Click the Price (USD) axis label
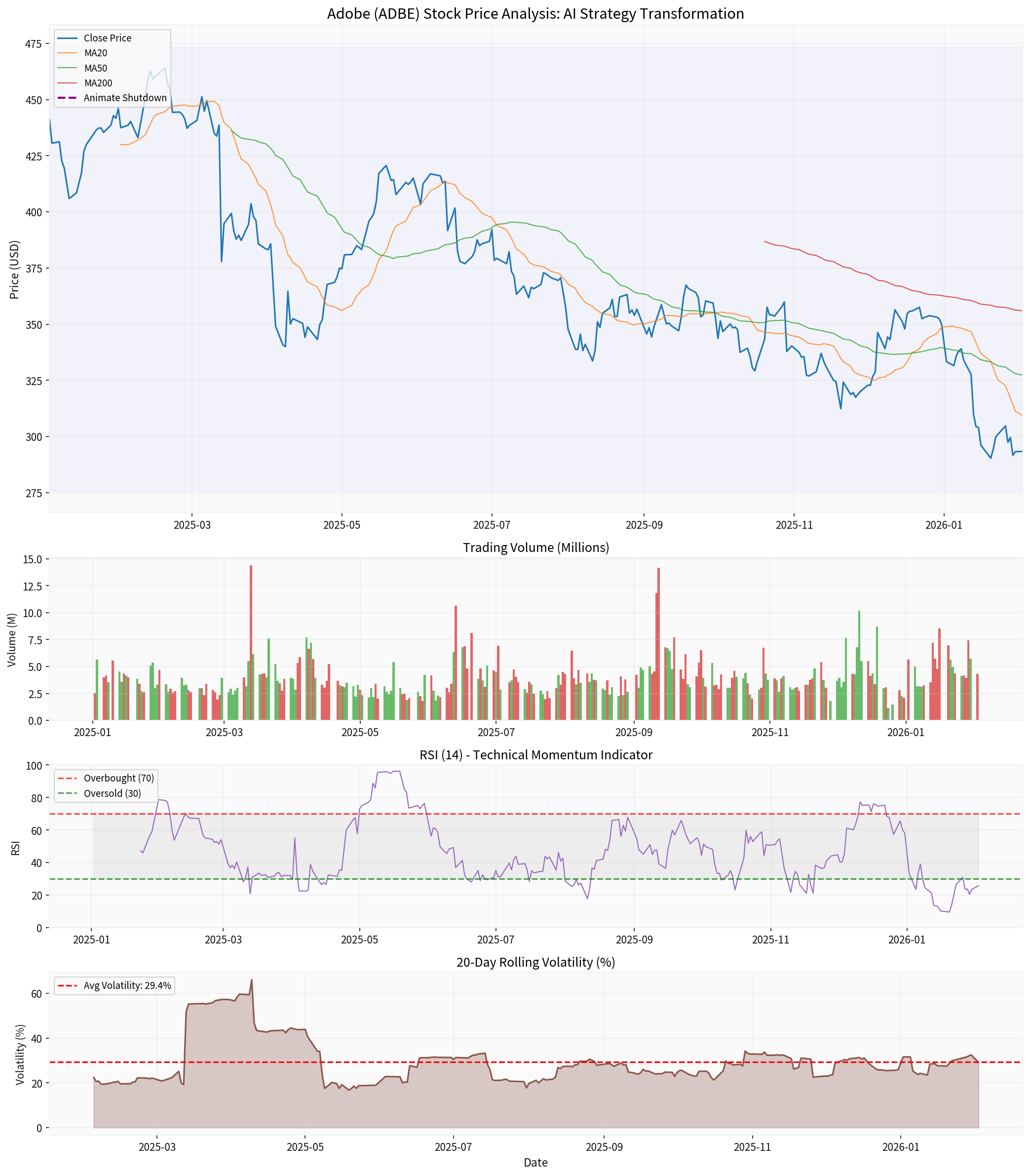This screenshot has height=1176, width=1030. click(x=14, y=270)
